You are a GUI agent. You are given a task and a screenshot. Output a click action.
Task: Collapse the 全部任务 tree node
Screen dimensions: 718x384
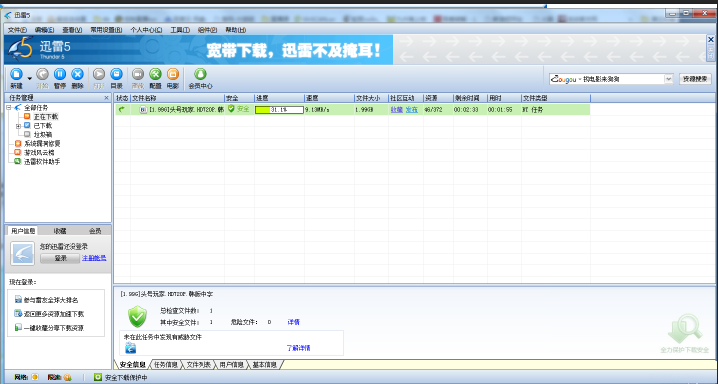pyautogui.click(x=9, y=108)
